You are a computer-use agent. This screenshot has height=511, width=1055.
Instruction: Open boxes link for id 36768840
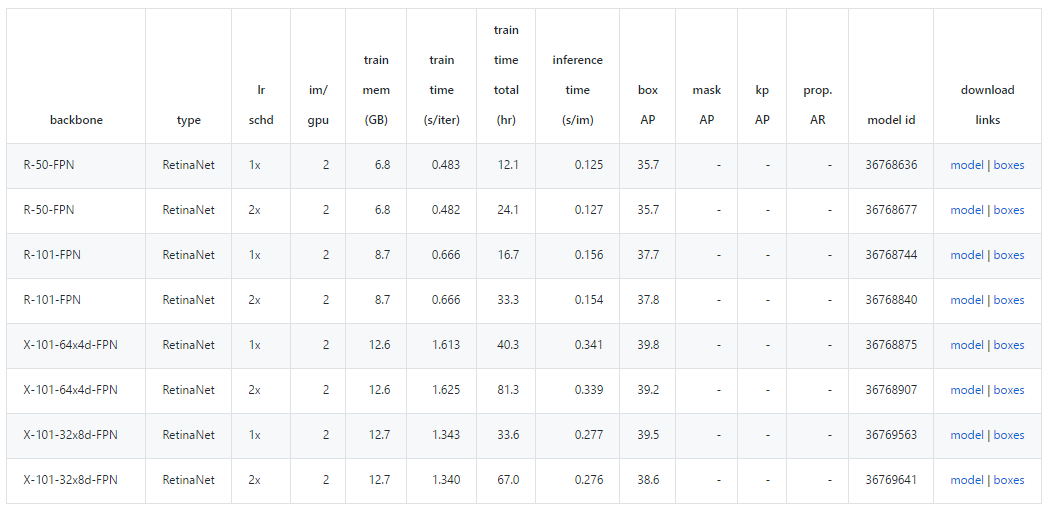[x=1008, y=300]
